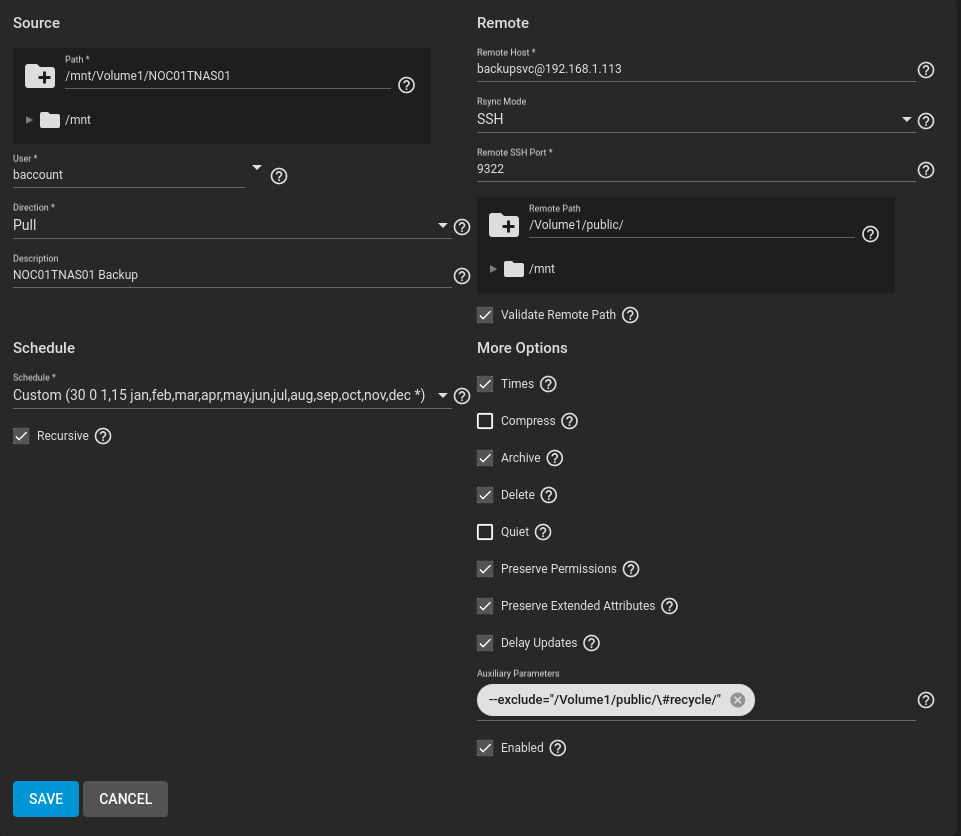This screenshot has height=836, width=961.
Task: Click the add path icon in Source section
Action: coord(40,76)
